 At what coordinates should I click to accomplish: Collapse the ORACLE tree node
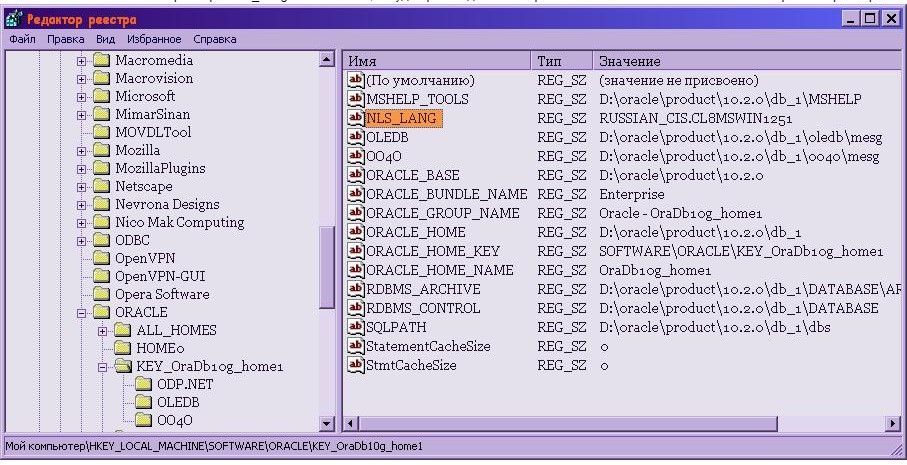[82, 313]
